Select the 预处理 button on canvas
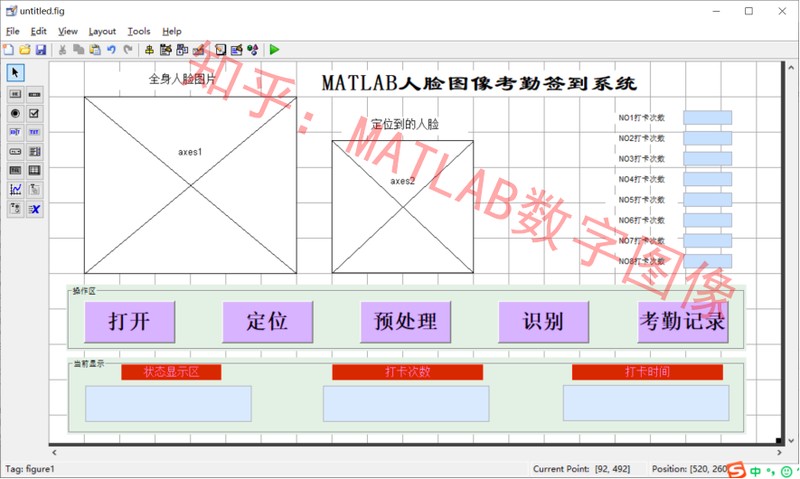The height and width of the screenshot is (479, 800). 406,321
